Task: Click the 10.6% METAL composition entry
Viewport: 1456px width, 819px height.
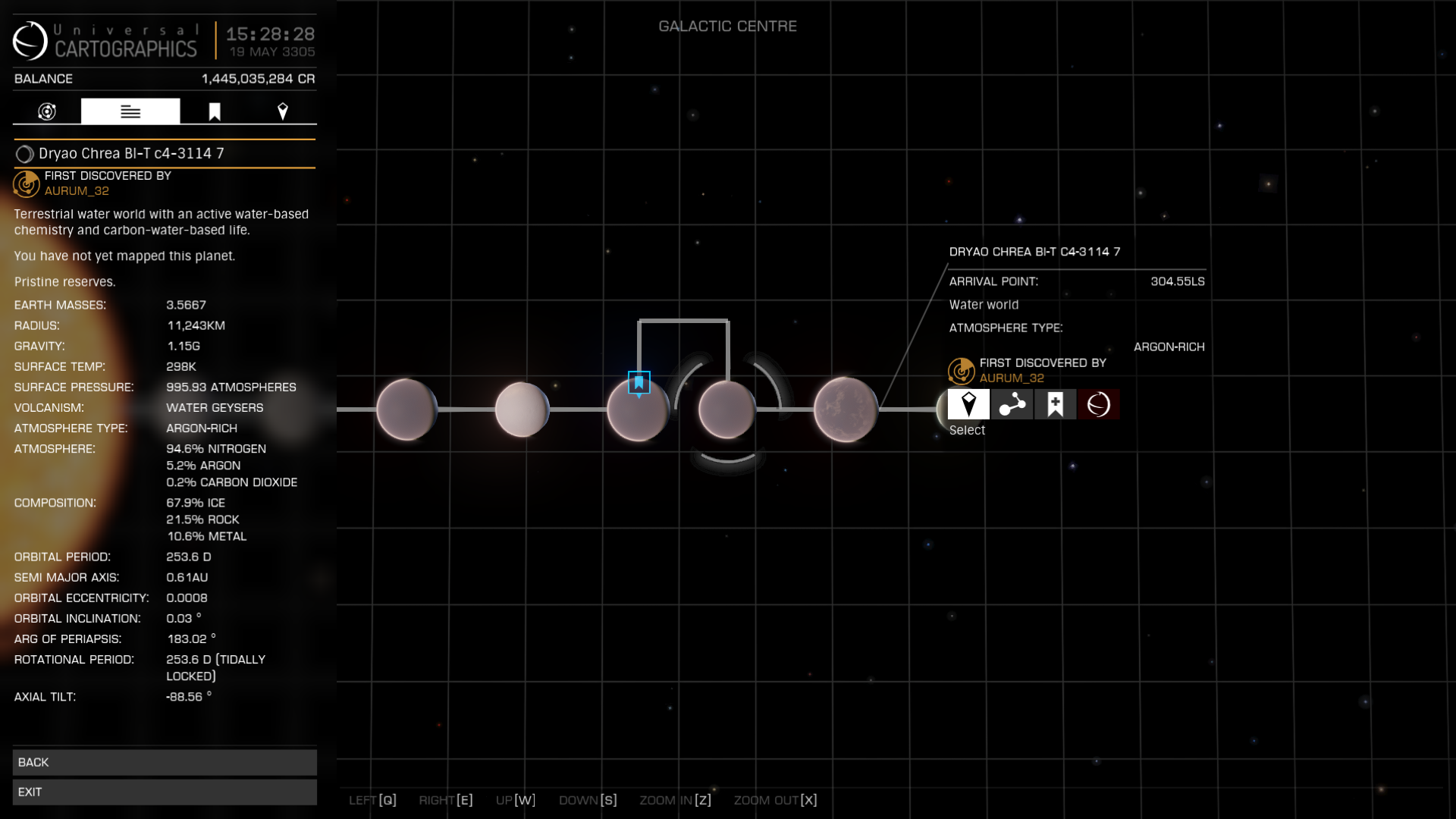Action: [x=206, y=536]
